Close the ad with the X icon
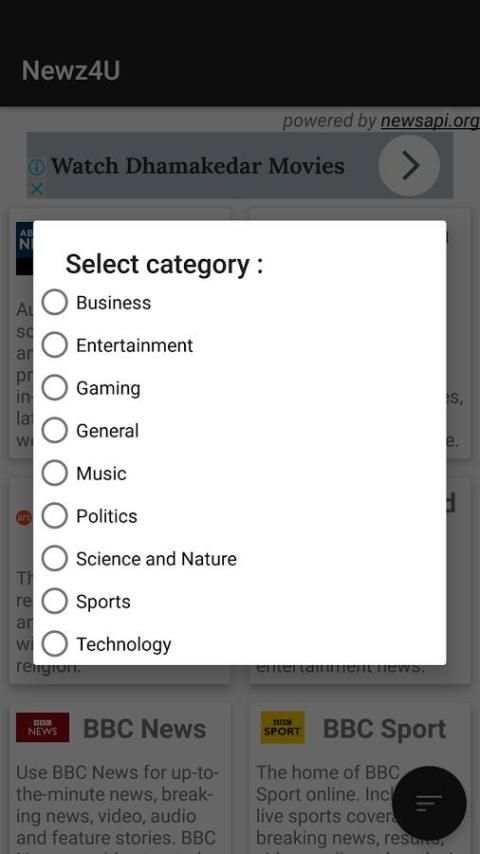 (37, 190)
